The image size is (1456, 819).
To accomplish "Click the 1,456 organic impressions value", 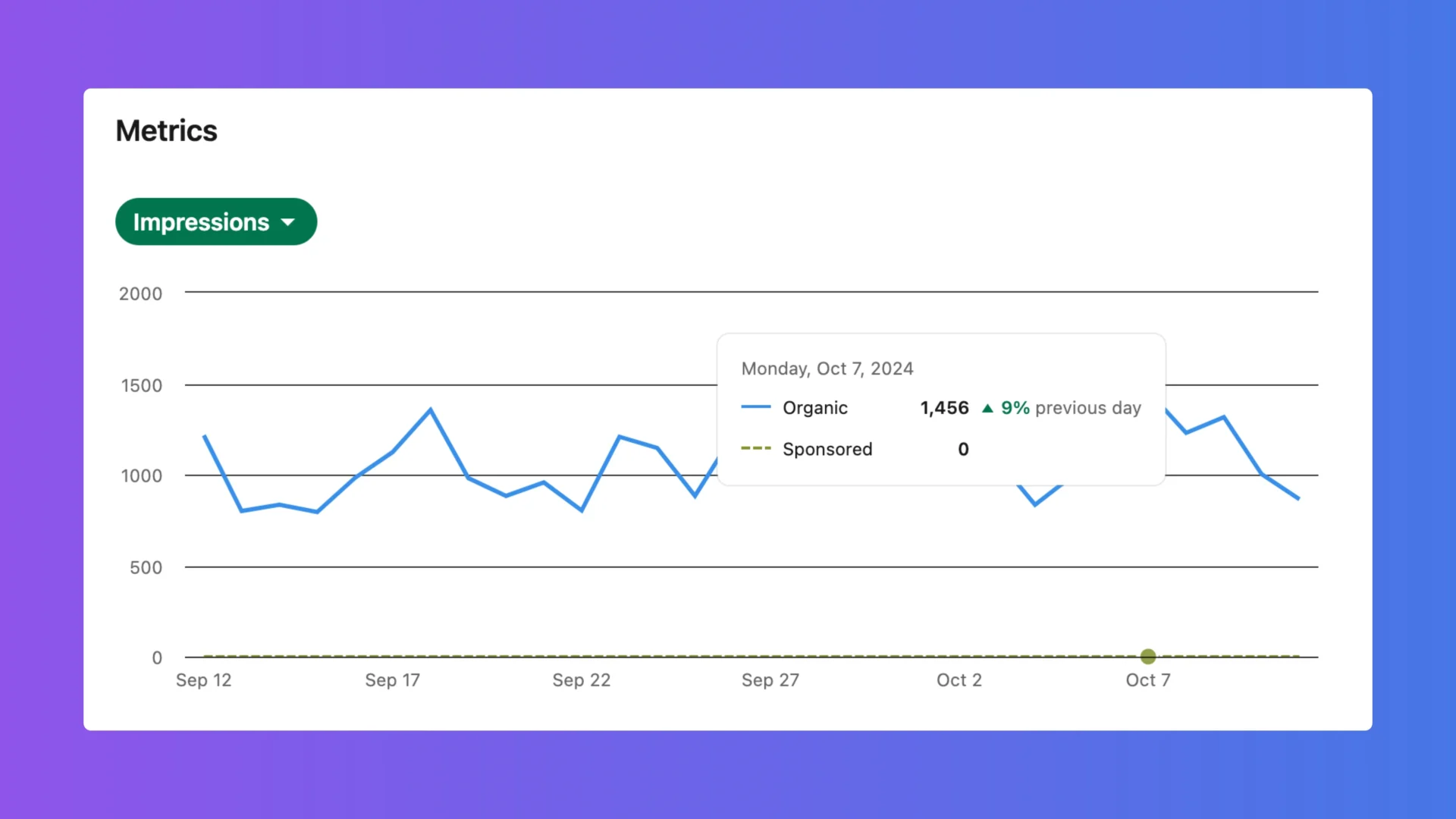I will 944,408.
